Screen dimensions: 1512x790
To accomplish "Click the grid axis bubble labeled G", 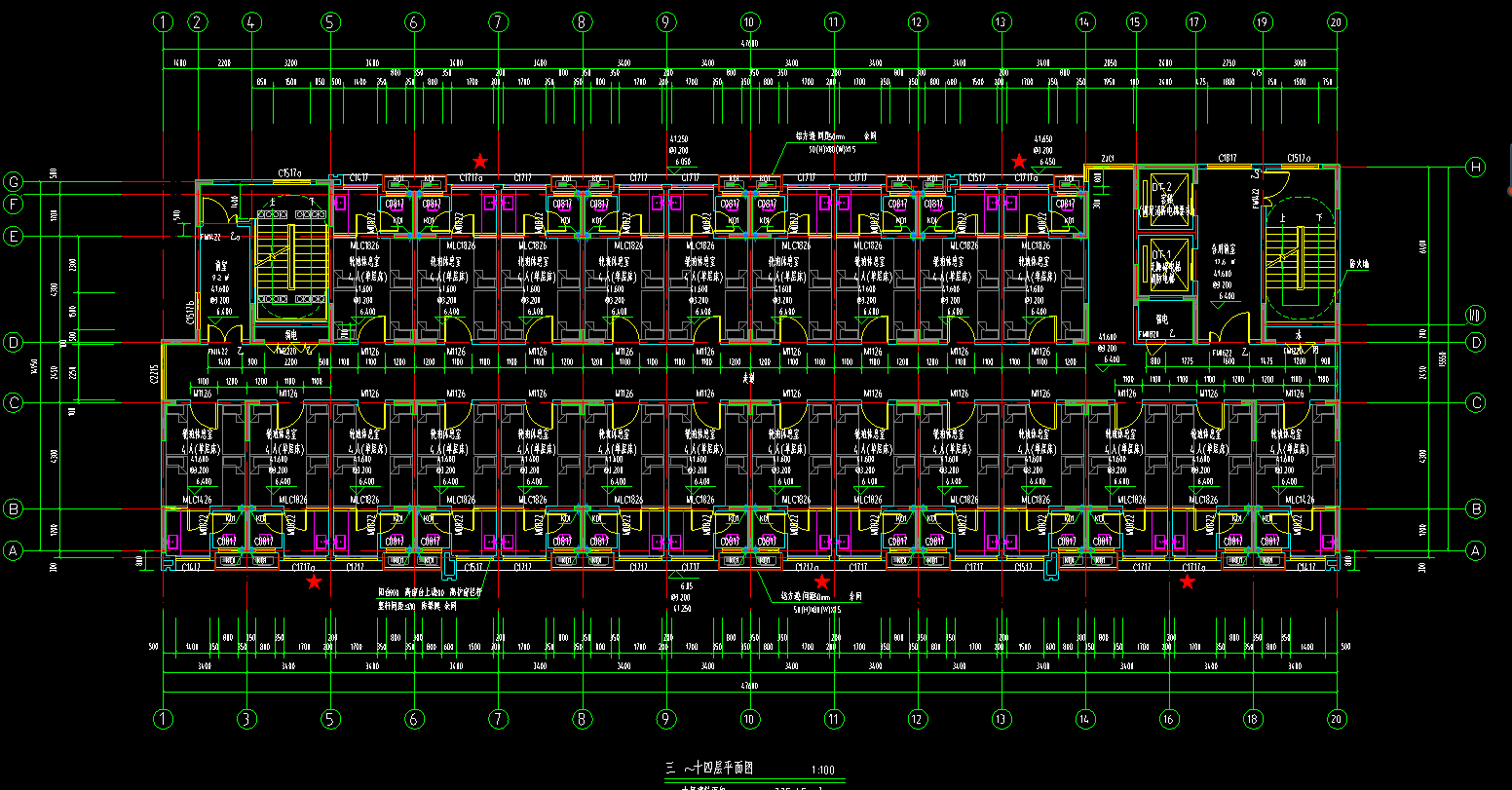I will (14, 182).
